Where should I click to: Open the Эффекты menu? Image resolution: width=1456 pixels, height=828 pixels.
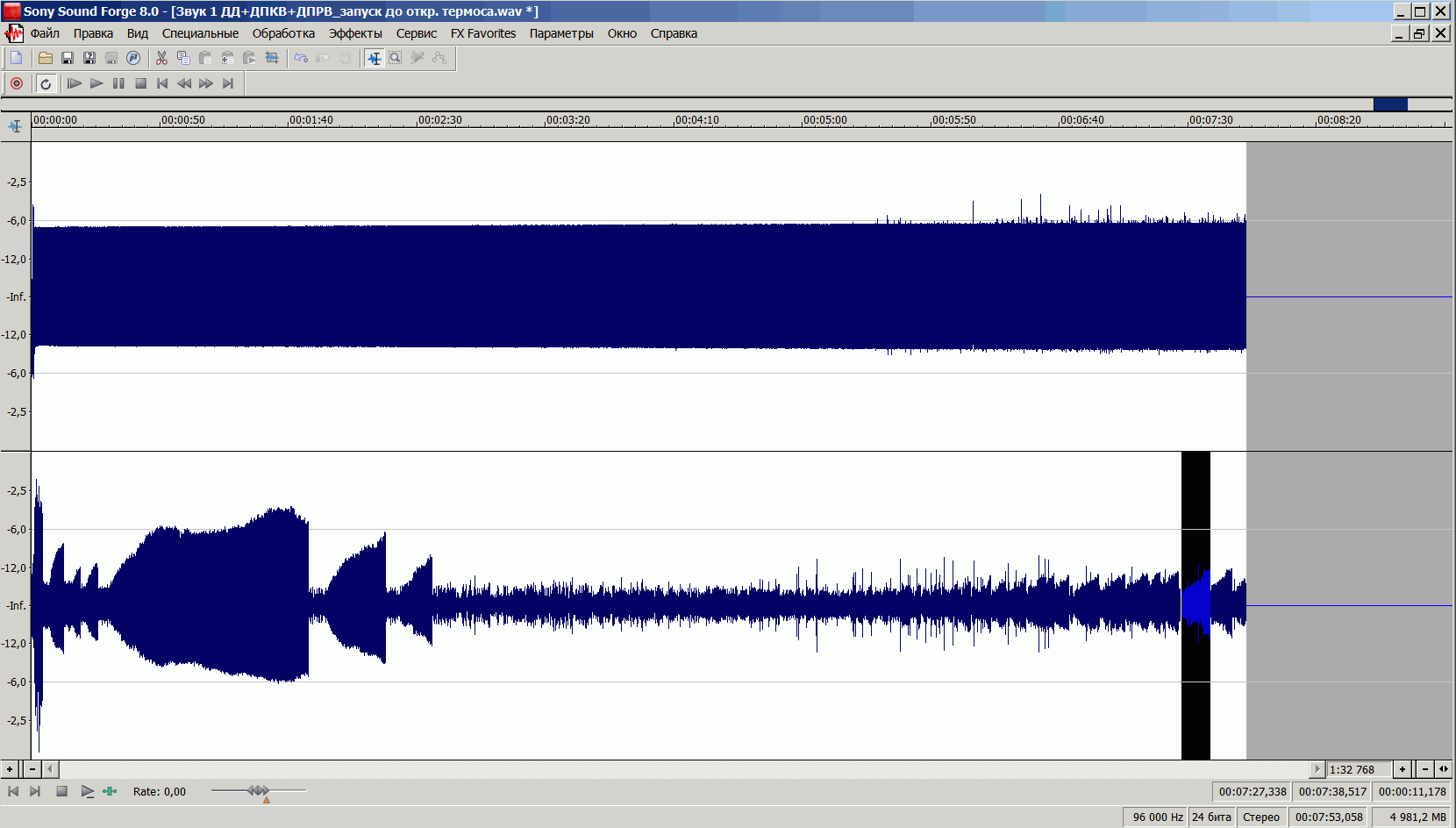(x=355, y=33)
